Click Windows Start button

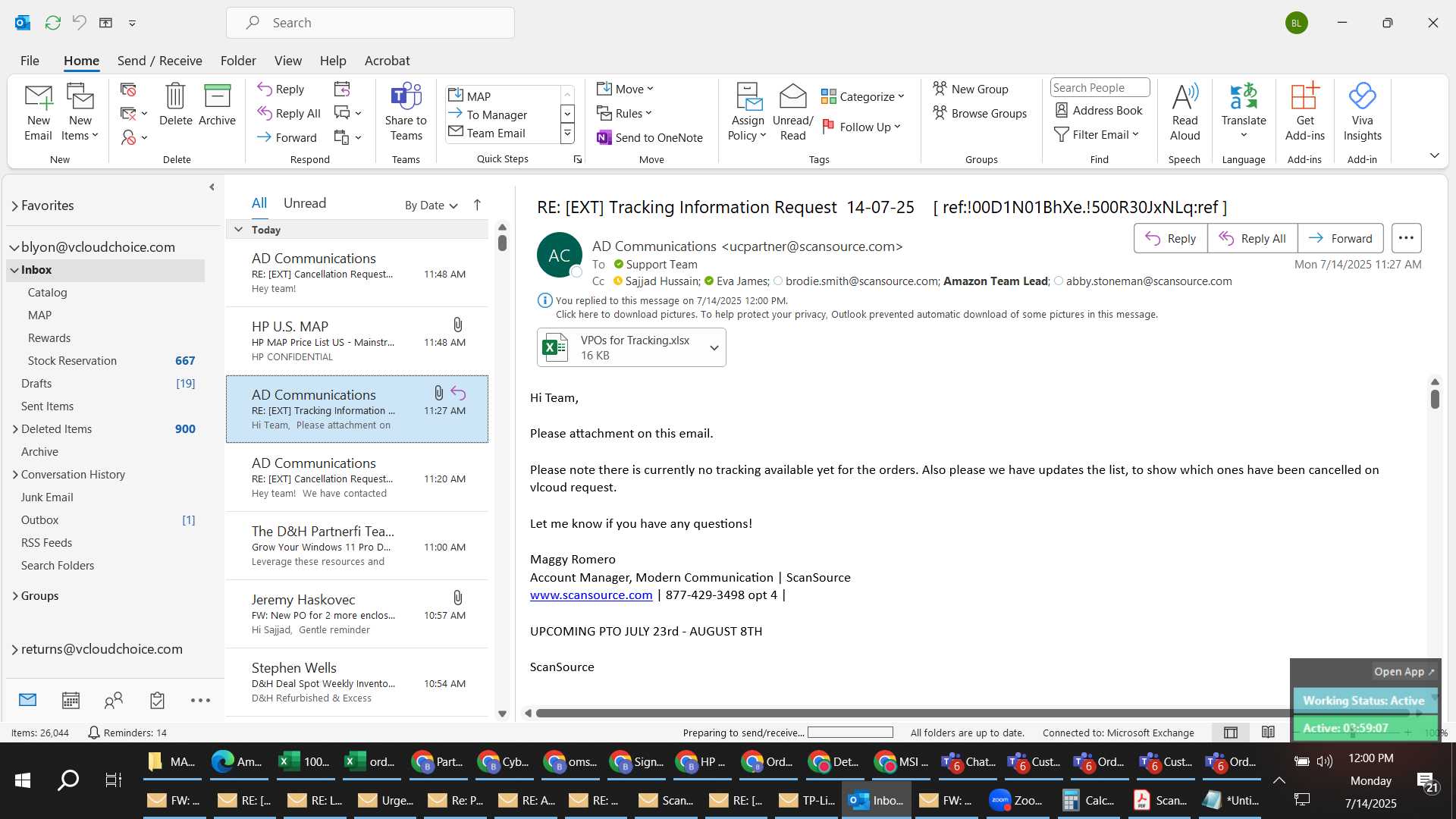(x=23, y=780)
